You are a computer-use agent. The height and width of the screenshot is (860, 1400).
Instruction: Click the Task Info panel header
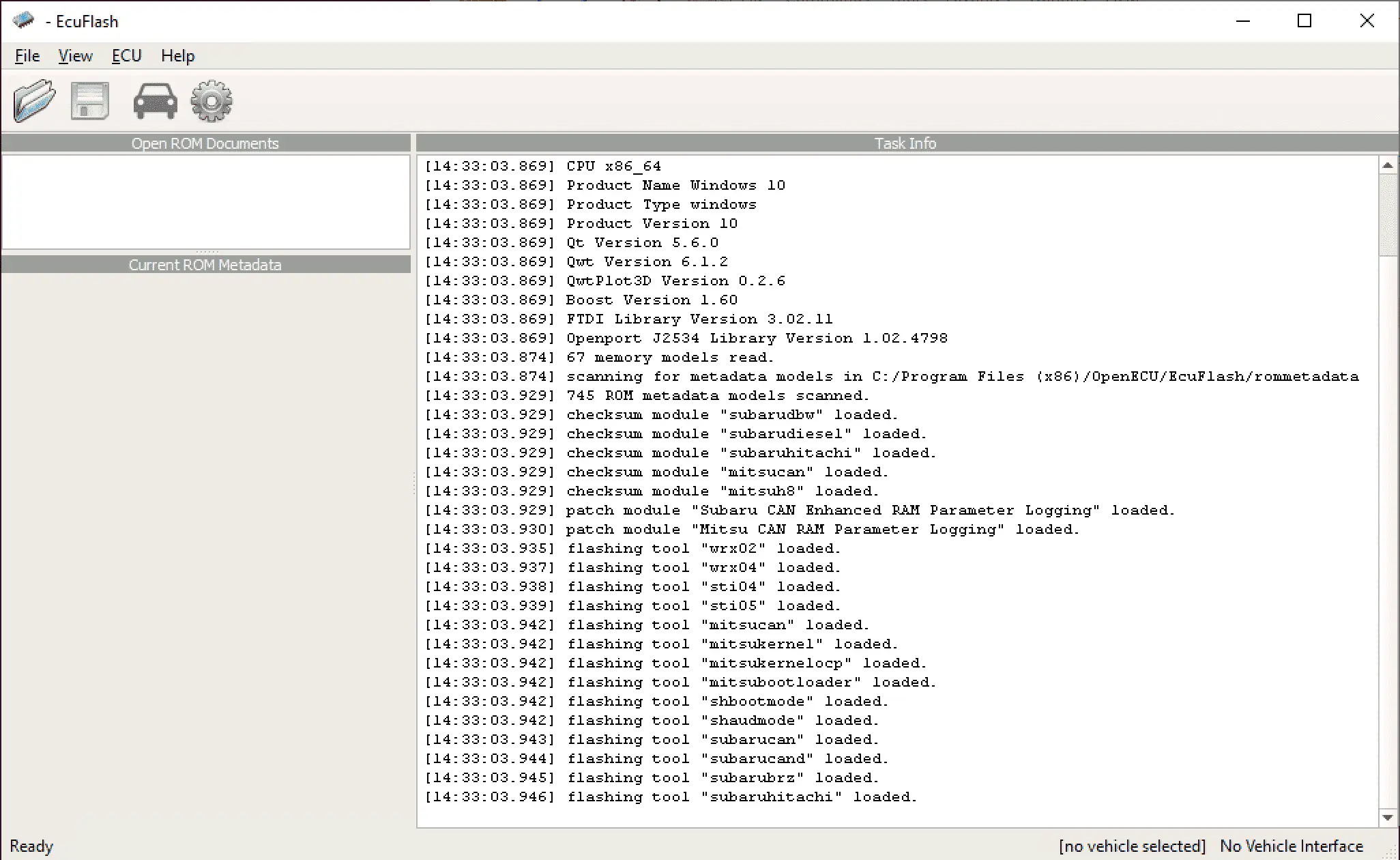point(906,143)
